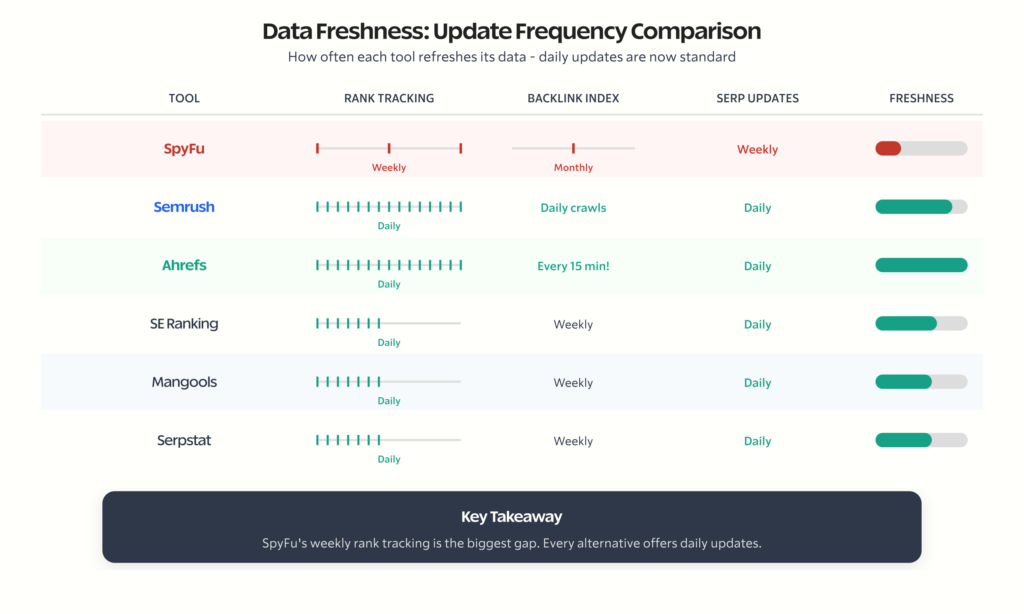
Task: Click the SpyFu tool name
Action: (x=184, y=149)
